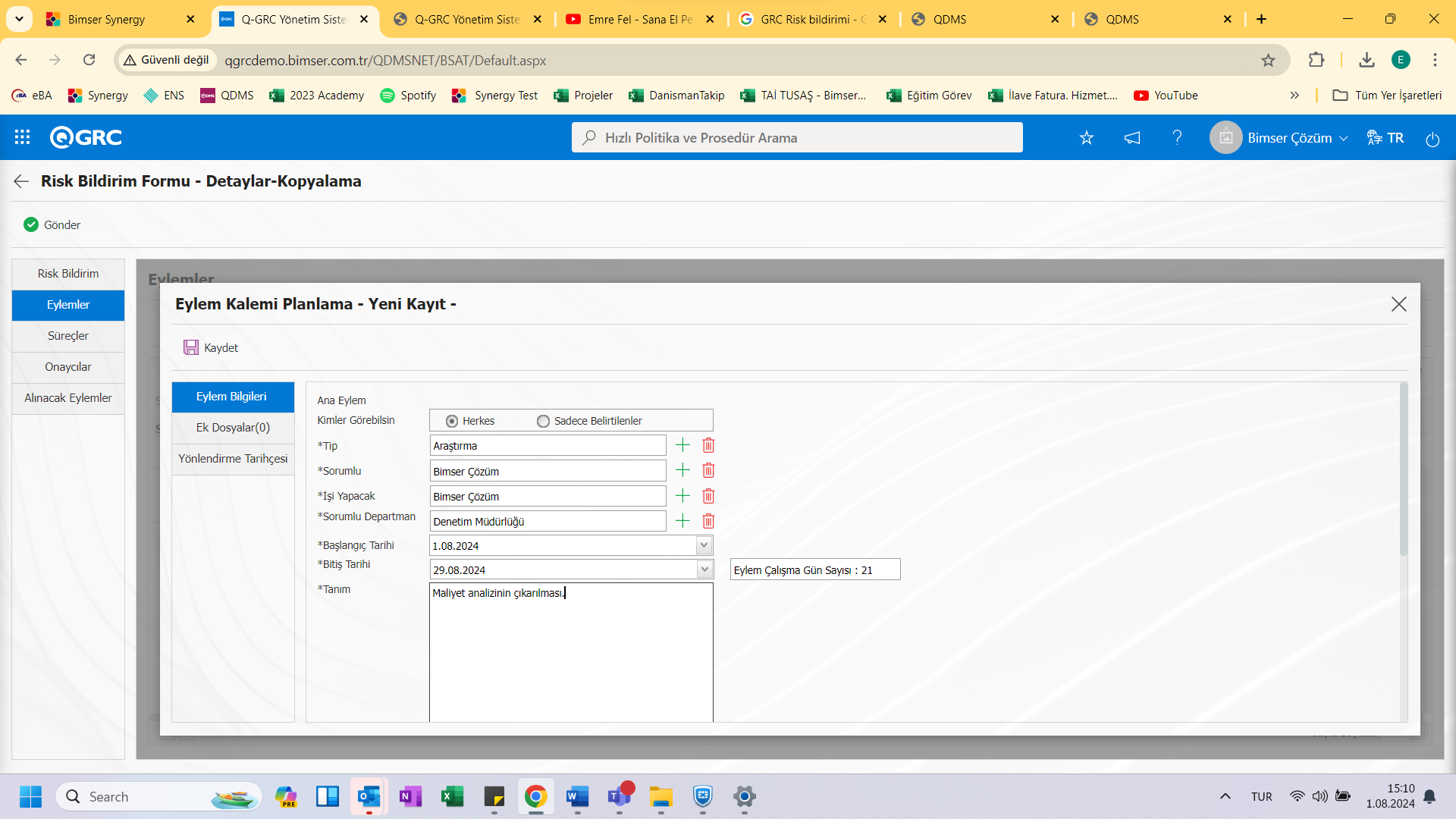Switch to Yönlendirme Tarihçesi tab
This screenshot has height=819, width=1456.
pos(233,458)
